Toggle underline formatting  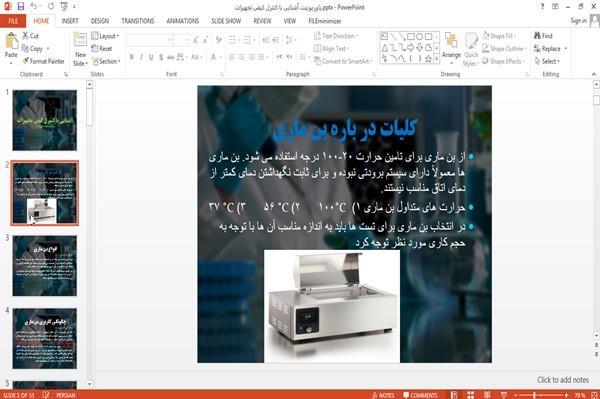(x=151, y=57)
